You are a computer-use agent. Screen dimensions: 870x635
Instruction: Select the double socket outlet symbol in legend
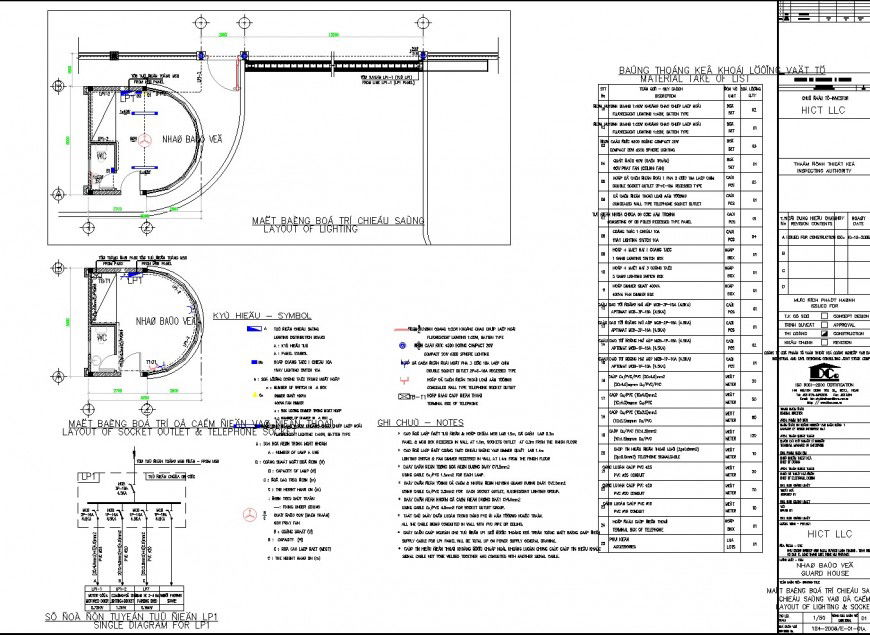pos(404,363)
